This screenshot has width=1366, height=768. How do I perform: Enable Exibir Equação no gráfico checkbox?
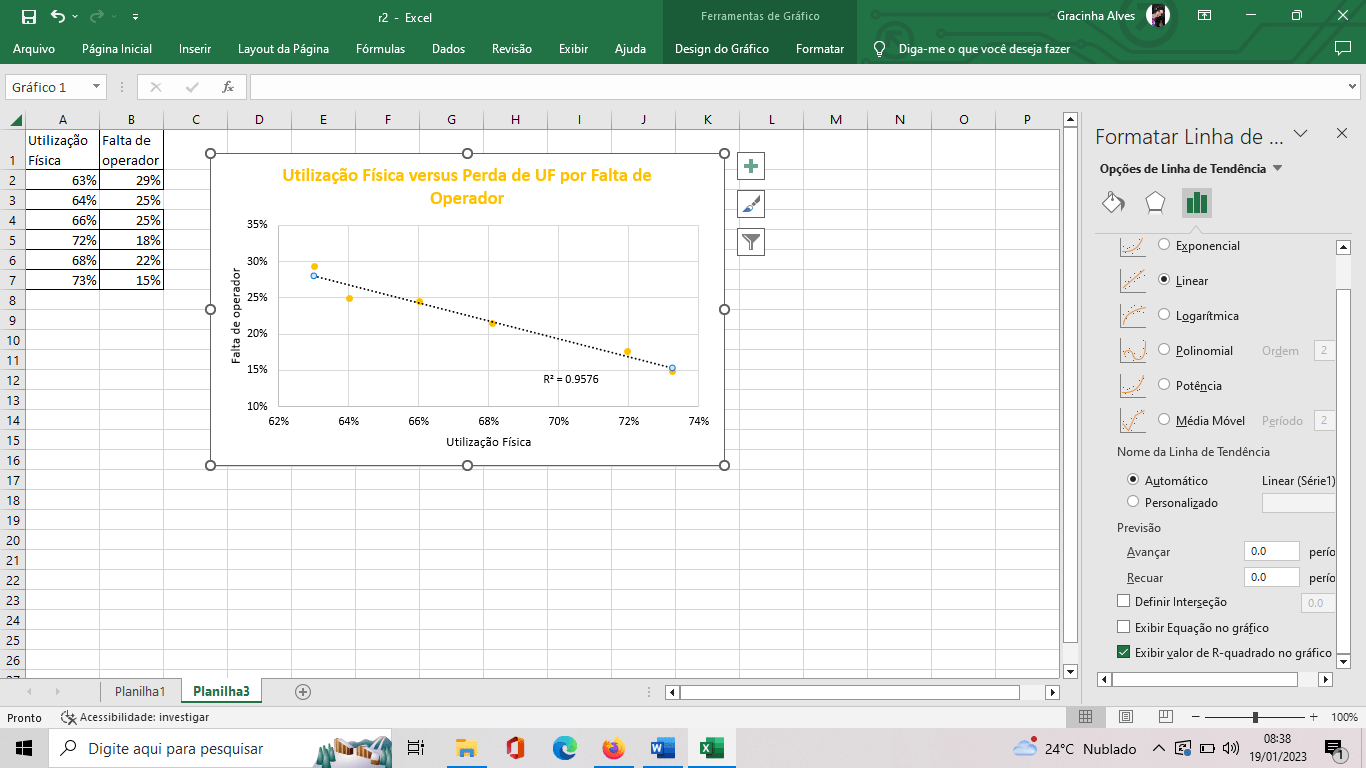pos(1123,627)
